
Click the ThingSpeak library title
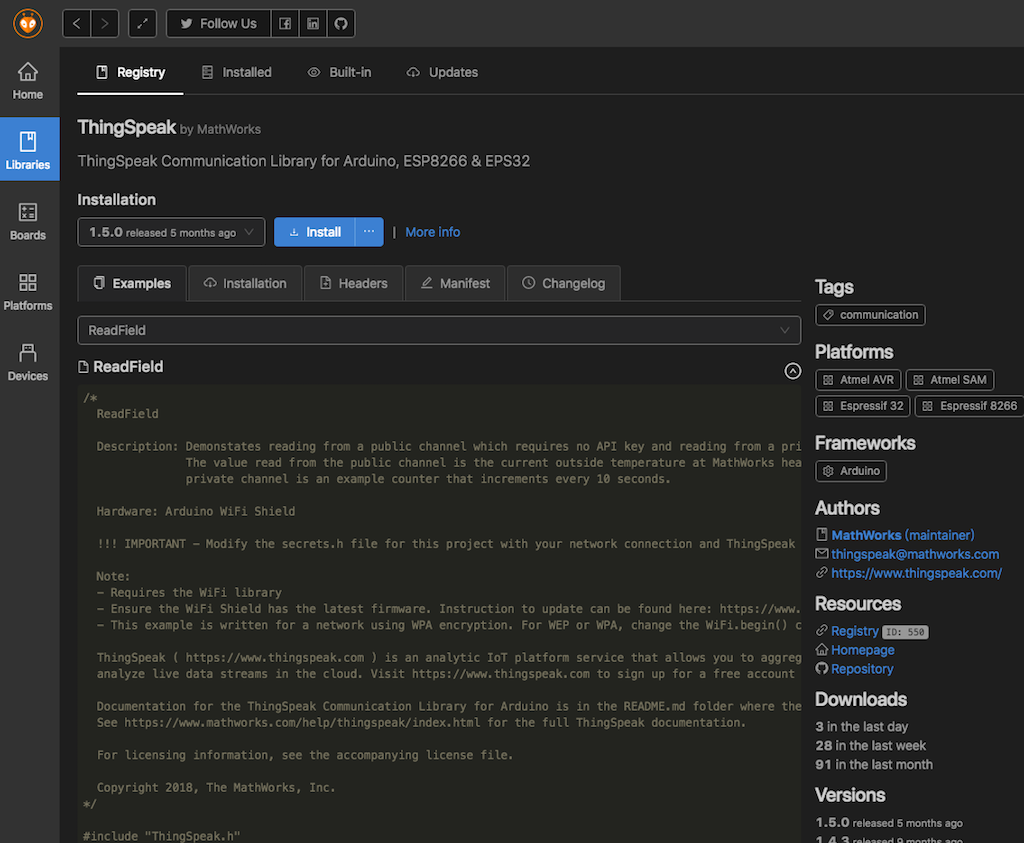pyautogui.click(x=127, y=127)
